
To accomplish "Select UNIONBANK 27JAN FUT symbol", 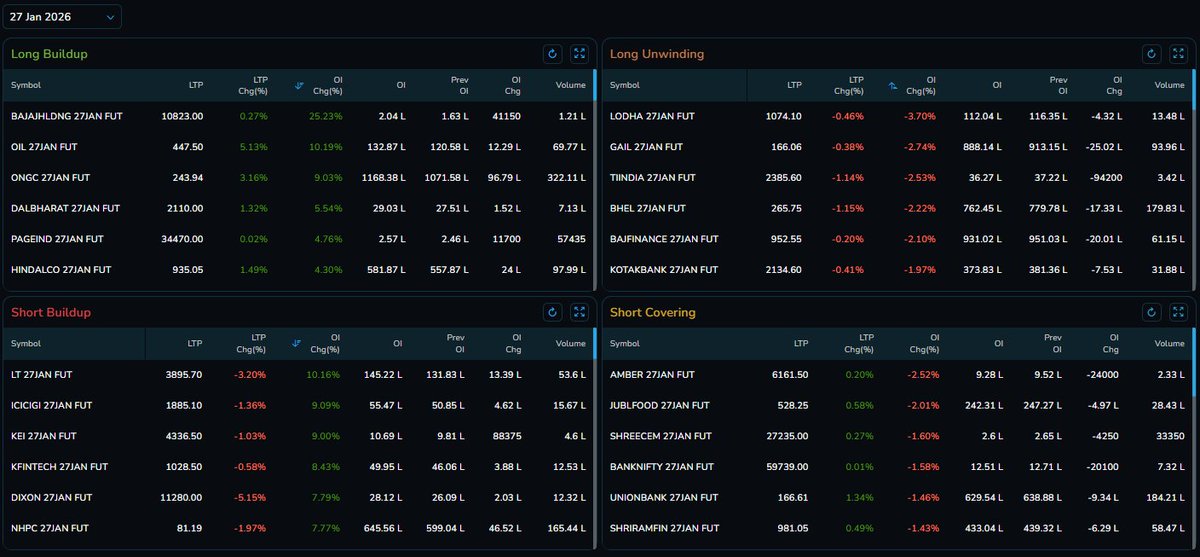I will (x=664, y=497).
